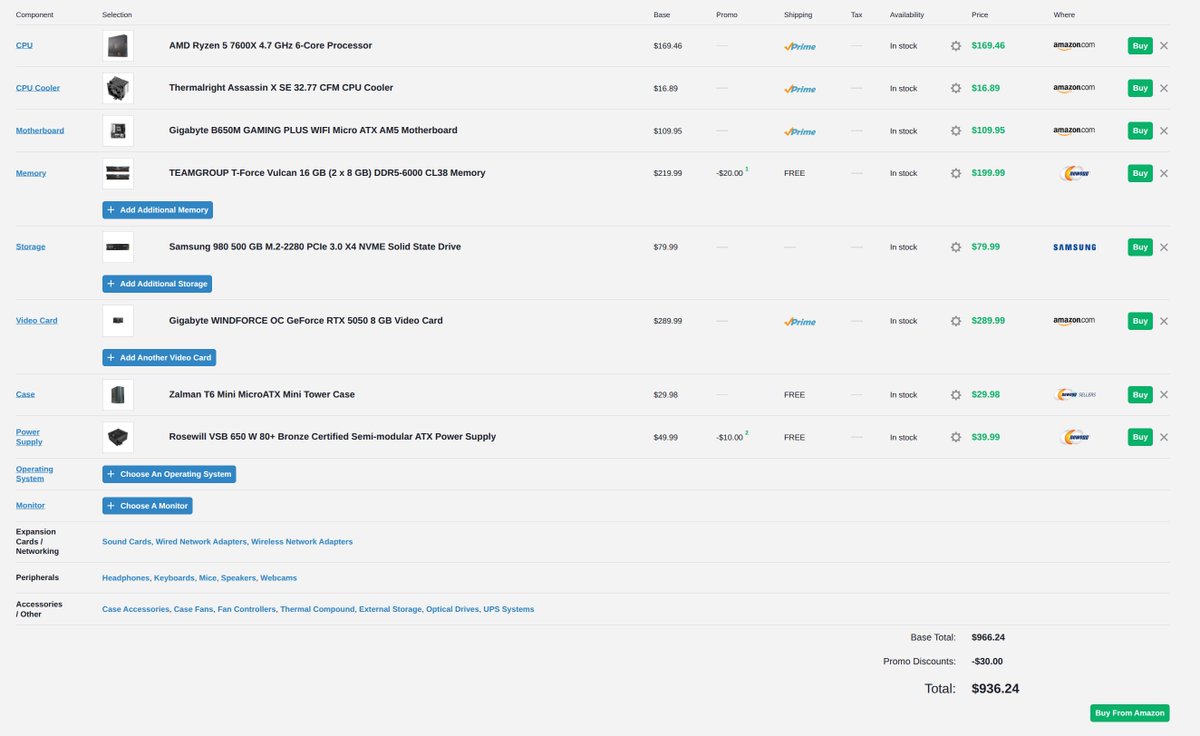Viewport: 1200px width, 736px height.
Task: Open settings gear for CPU row
Action: [956, 46]
